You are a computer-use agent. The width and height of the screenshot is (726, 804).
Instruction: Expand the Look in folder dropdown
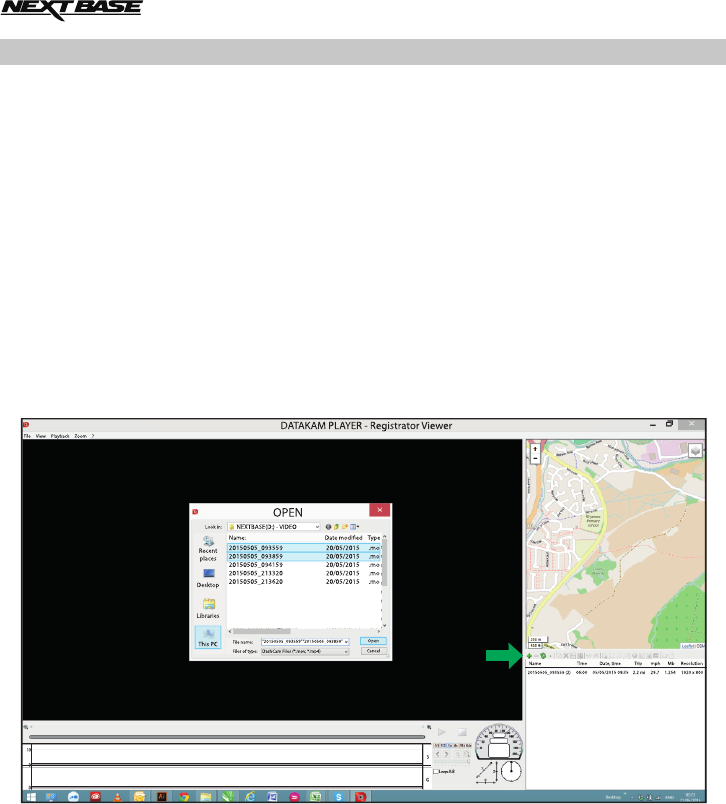pyautogui.click(x=317, y=527)
